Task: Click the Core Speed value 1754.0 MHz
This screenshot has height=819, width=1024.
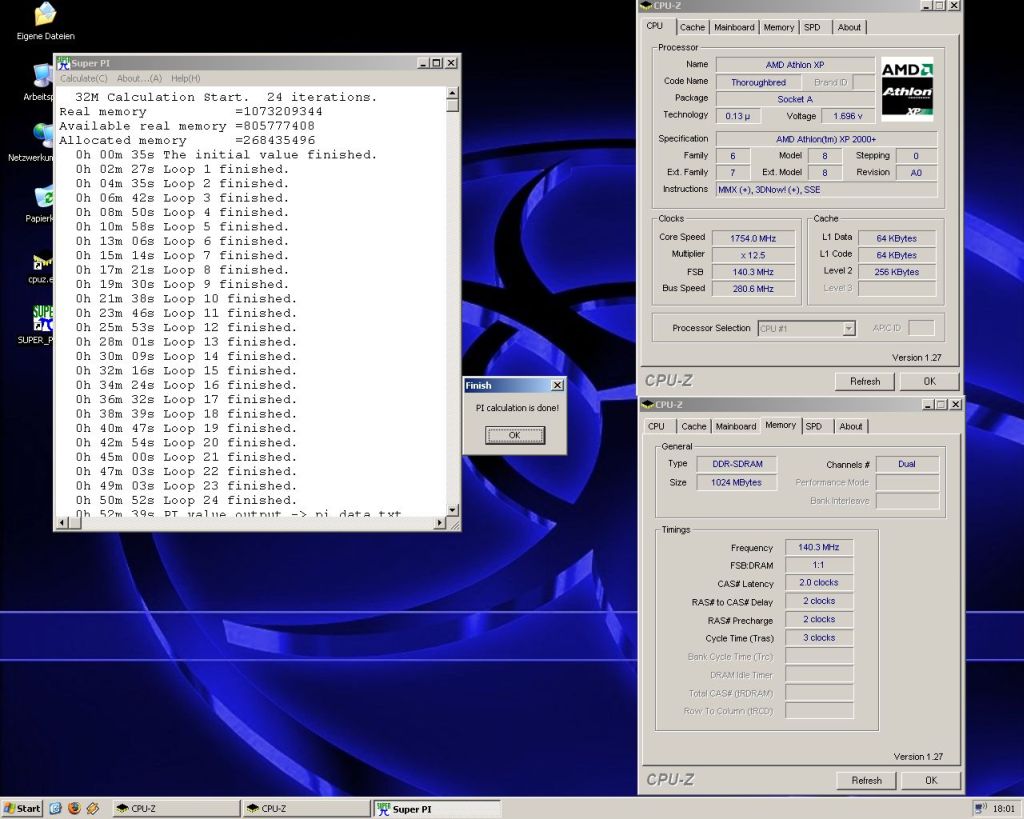Action: 753,238
